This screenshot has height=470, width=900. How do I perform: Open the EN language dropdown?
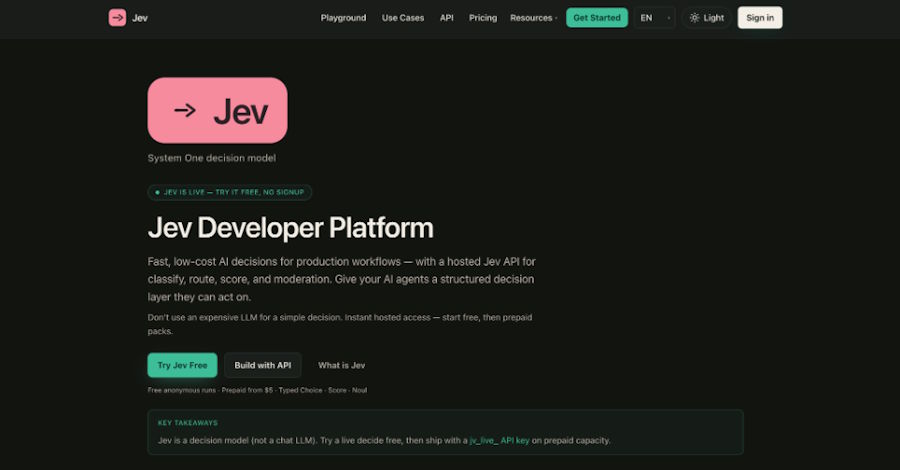[654, 18]
